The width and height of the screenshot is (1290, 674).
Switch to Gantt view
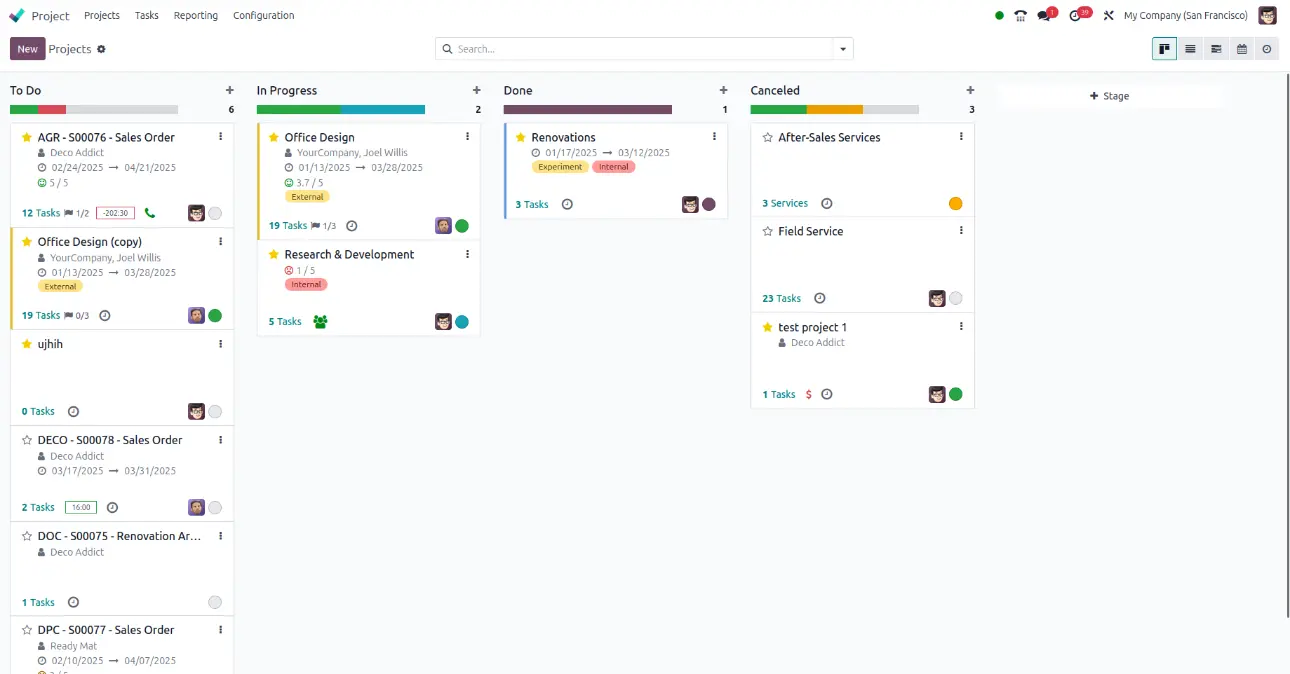click(x=1216, y=49)
